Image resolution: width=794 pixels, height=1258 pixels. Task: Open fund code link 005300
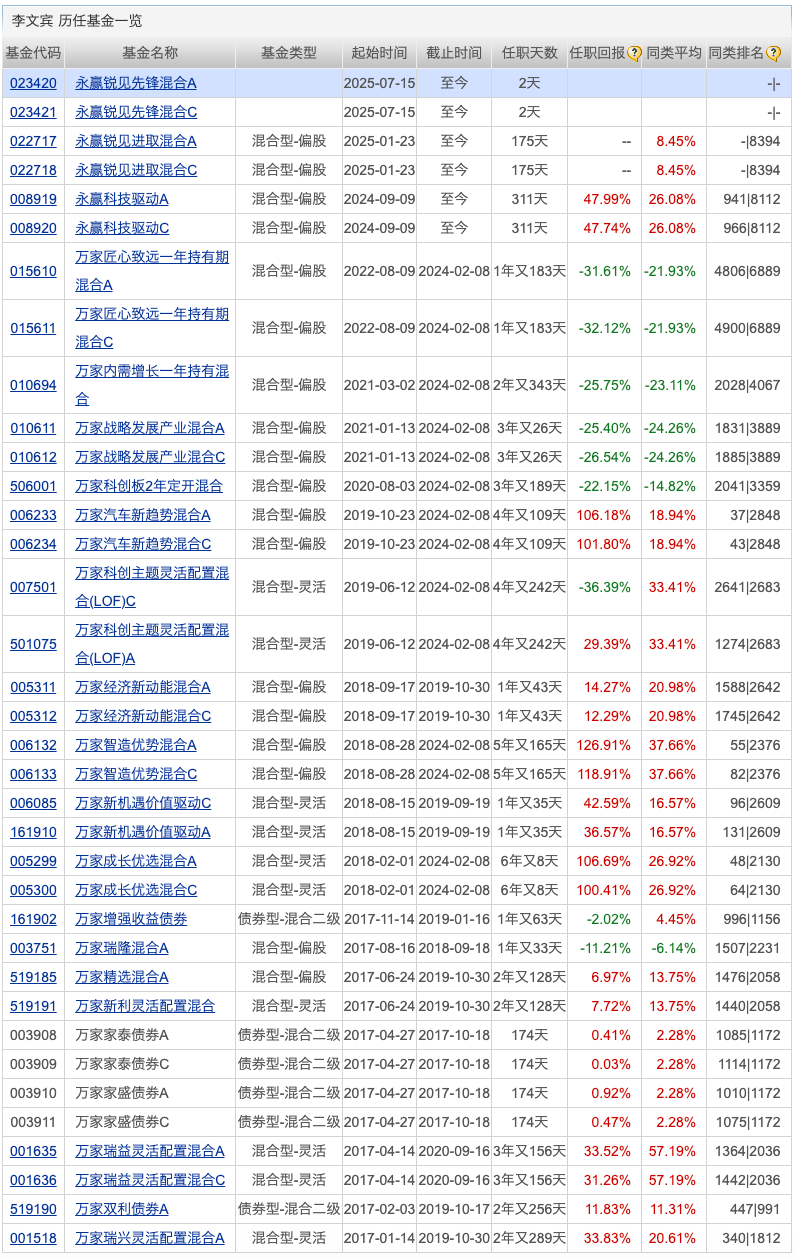(33, 890)
